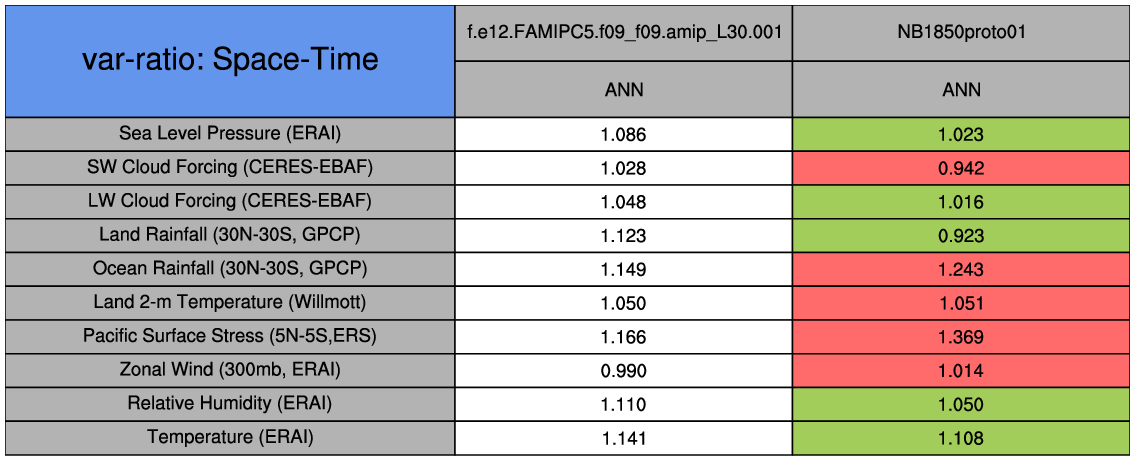Click the red 1.369 Pacific Surface Stress cell

[961, 337]
